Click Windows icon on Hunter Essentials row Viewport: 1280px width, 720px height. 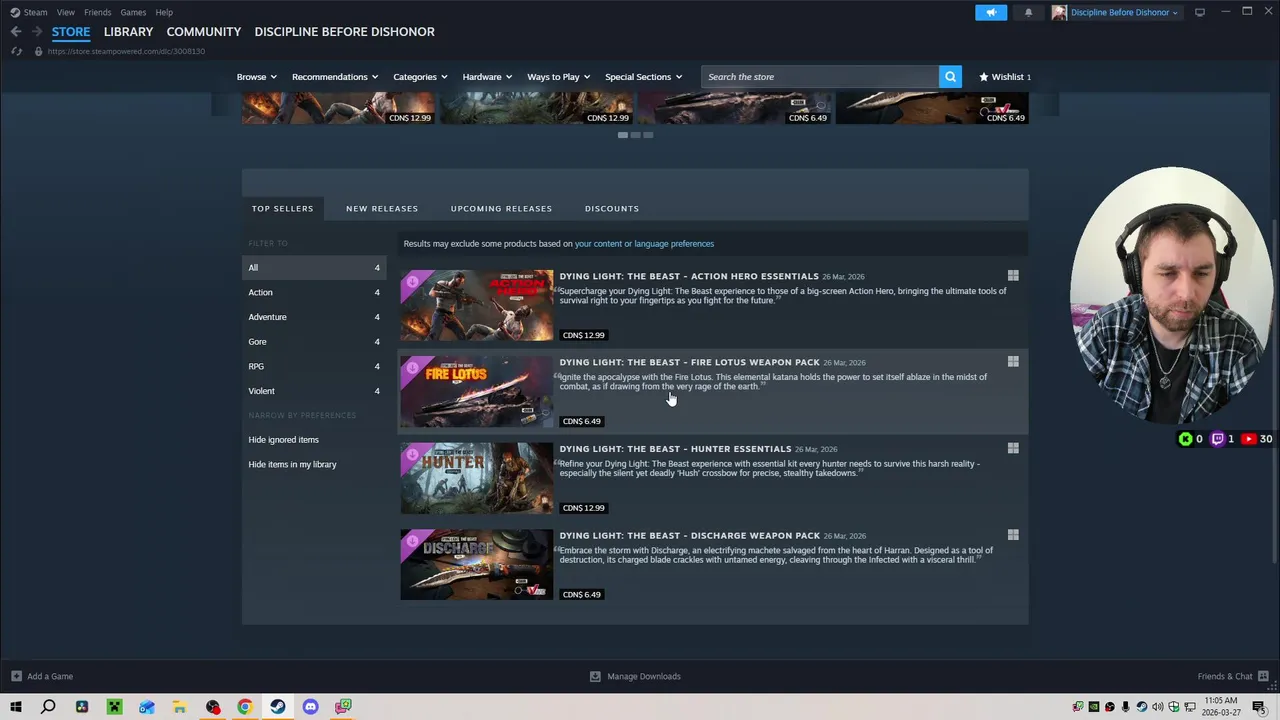pos(1013,449)
